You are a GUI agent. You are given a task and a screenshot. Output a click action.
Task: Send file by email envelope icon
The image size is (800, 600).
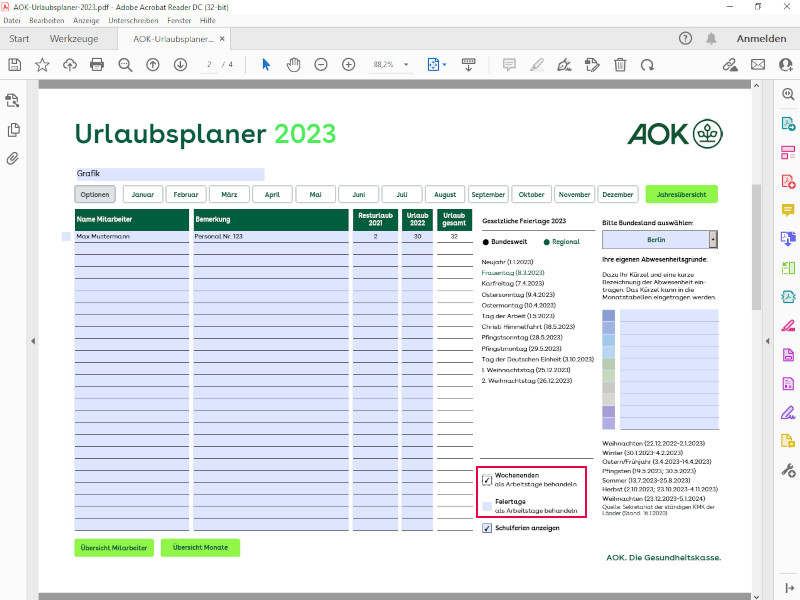[x=758, y=65]
